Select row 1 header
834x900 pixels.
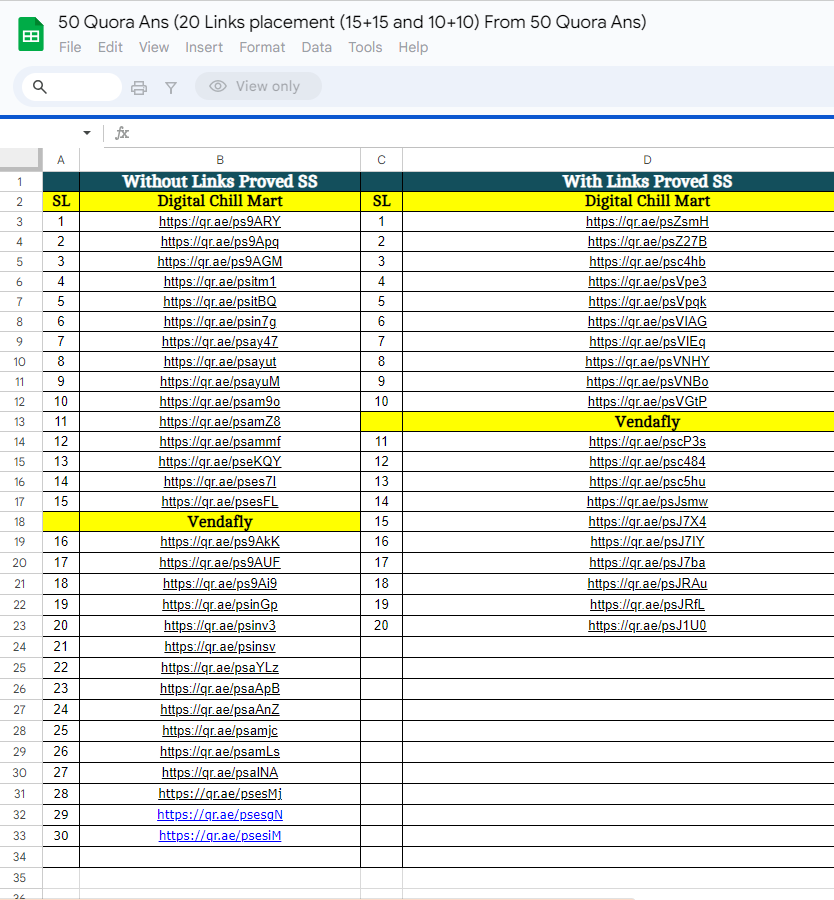21,181
